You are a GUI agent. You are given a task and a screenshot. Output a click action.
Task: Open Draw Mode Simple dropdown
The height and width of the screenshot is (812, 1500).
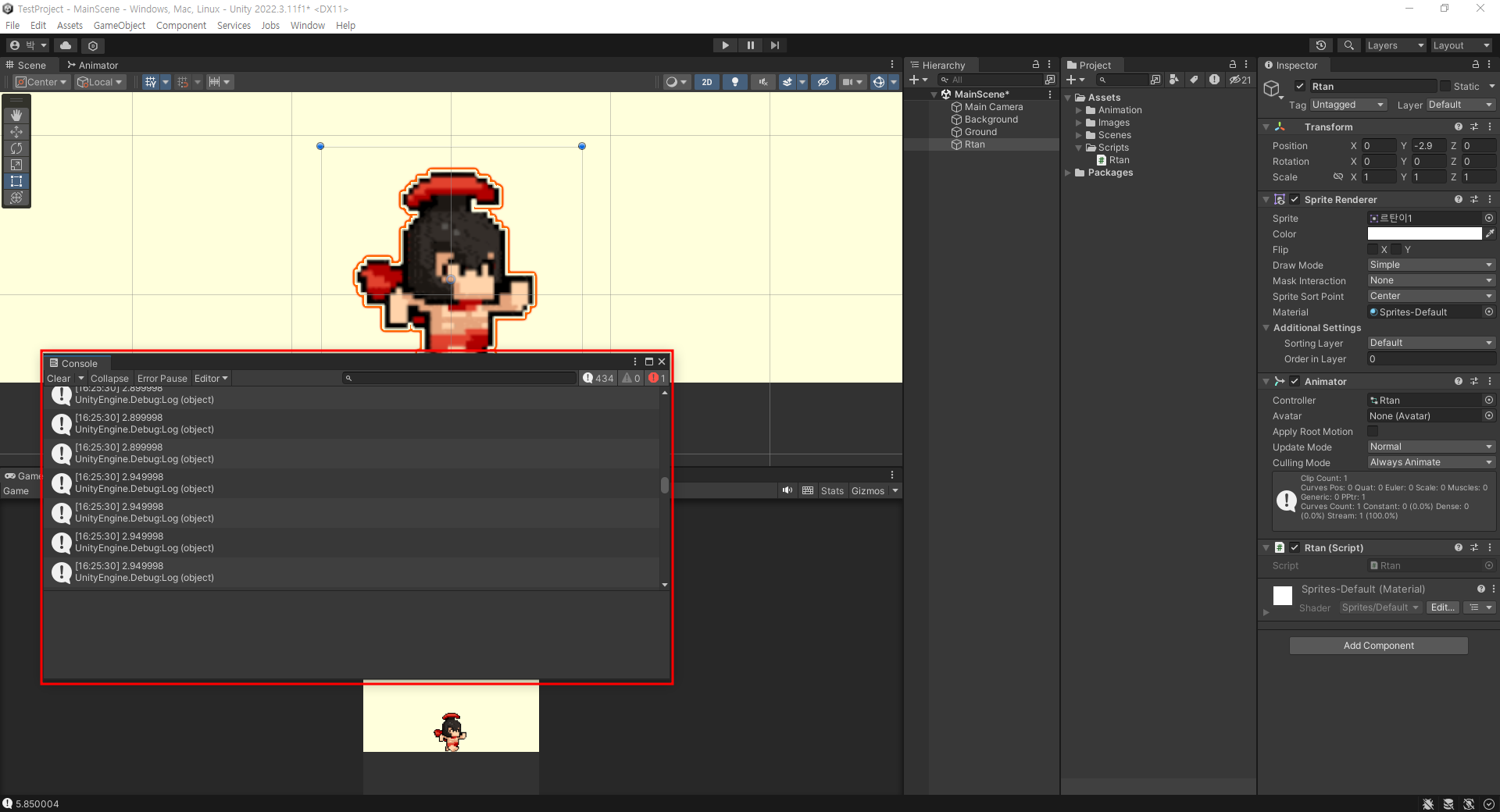pyautogui.click(x=1430, y=265)
